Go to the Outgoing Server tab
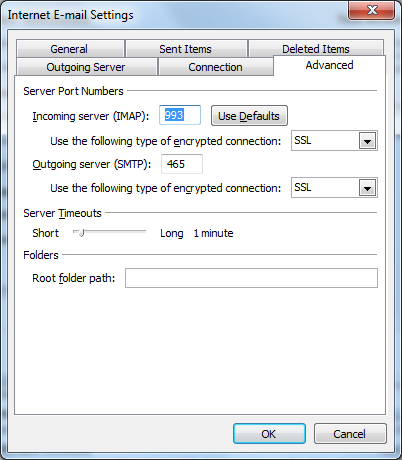This screenshot has height=460, width=402. pos(86,67)
